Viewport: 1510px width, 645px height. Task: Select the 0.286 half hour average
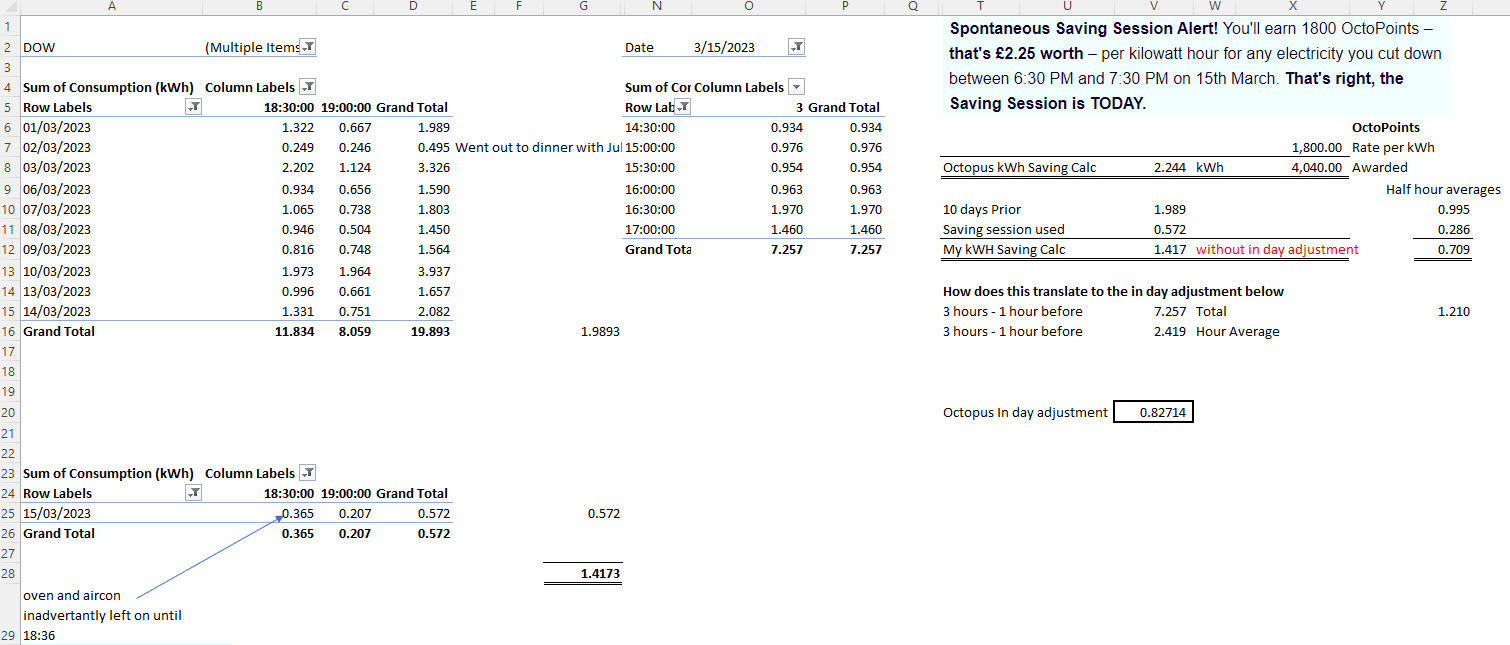[x=1453, y=229]
